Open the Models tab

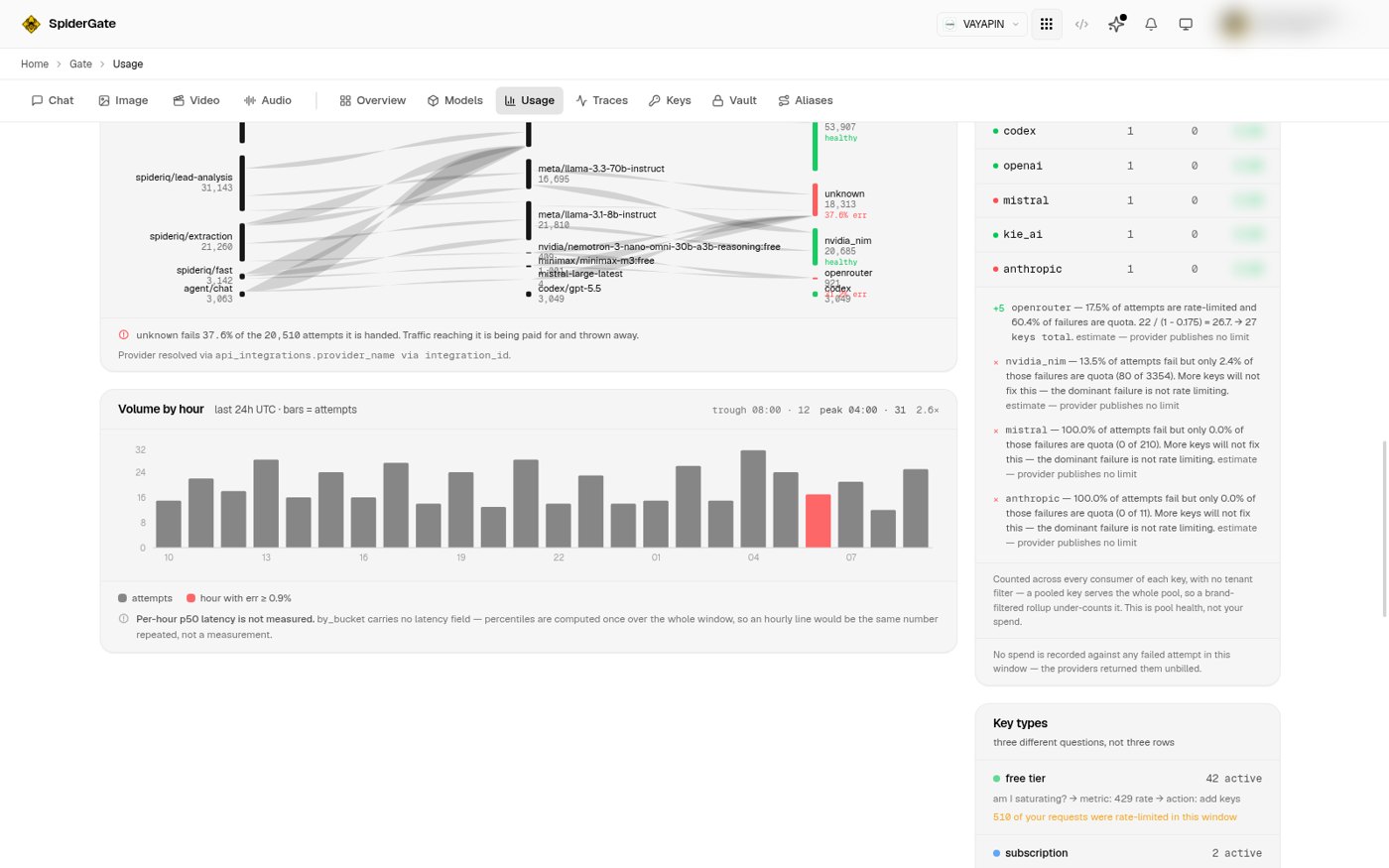tap(455, 100)
